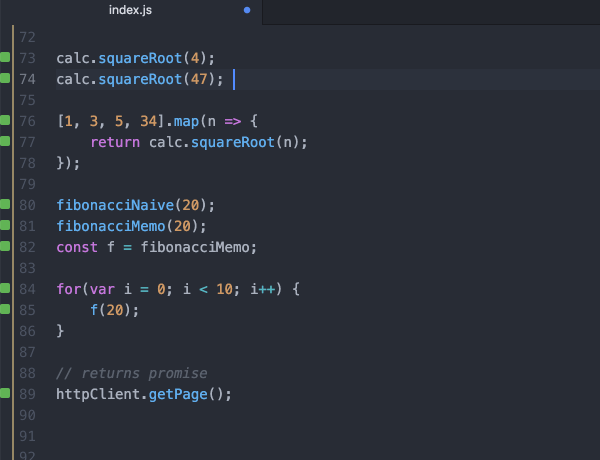Click line number 88 in gutter
The height and width of the screenshot is (460, 600).
pos(28,373)
